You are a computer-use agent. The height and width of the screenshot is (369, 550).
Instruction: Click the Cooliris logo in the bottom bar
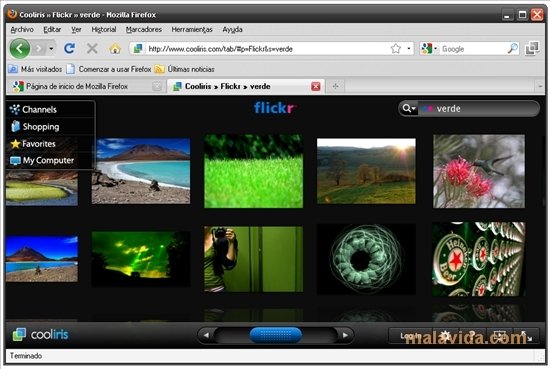pyautogui.click(x=40, y=334)
